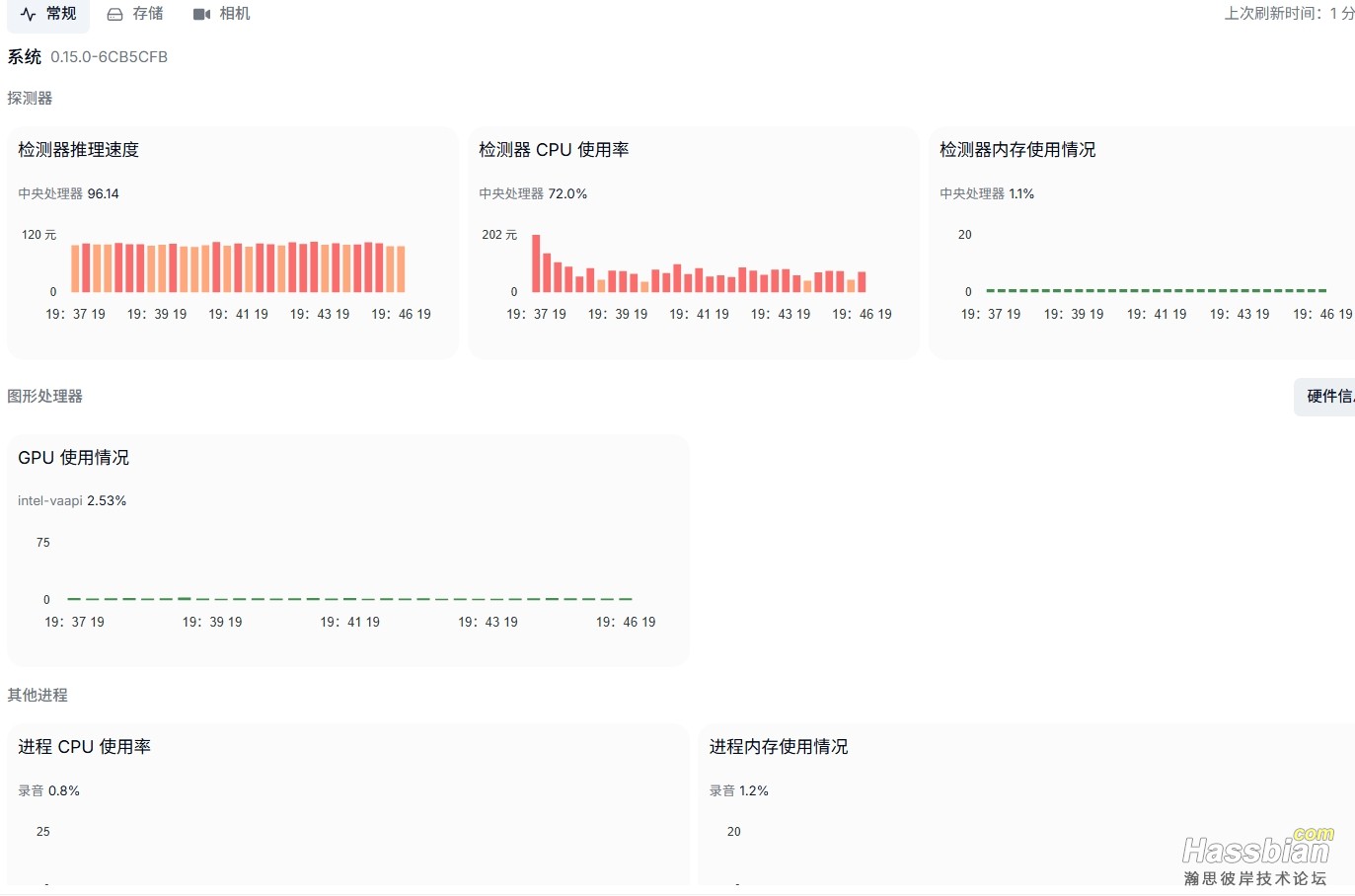1355x896 pixels.
Task: Click the 中央处理器 1.1% value
Action: pyautogui.click(x=987, y=193)
